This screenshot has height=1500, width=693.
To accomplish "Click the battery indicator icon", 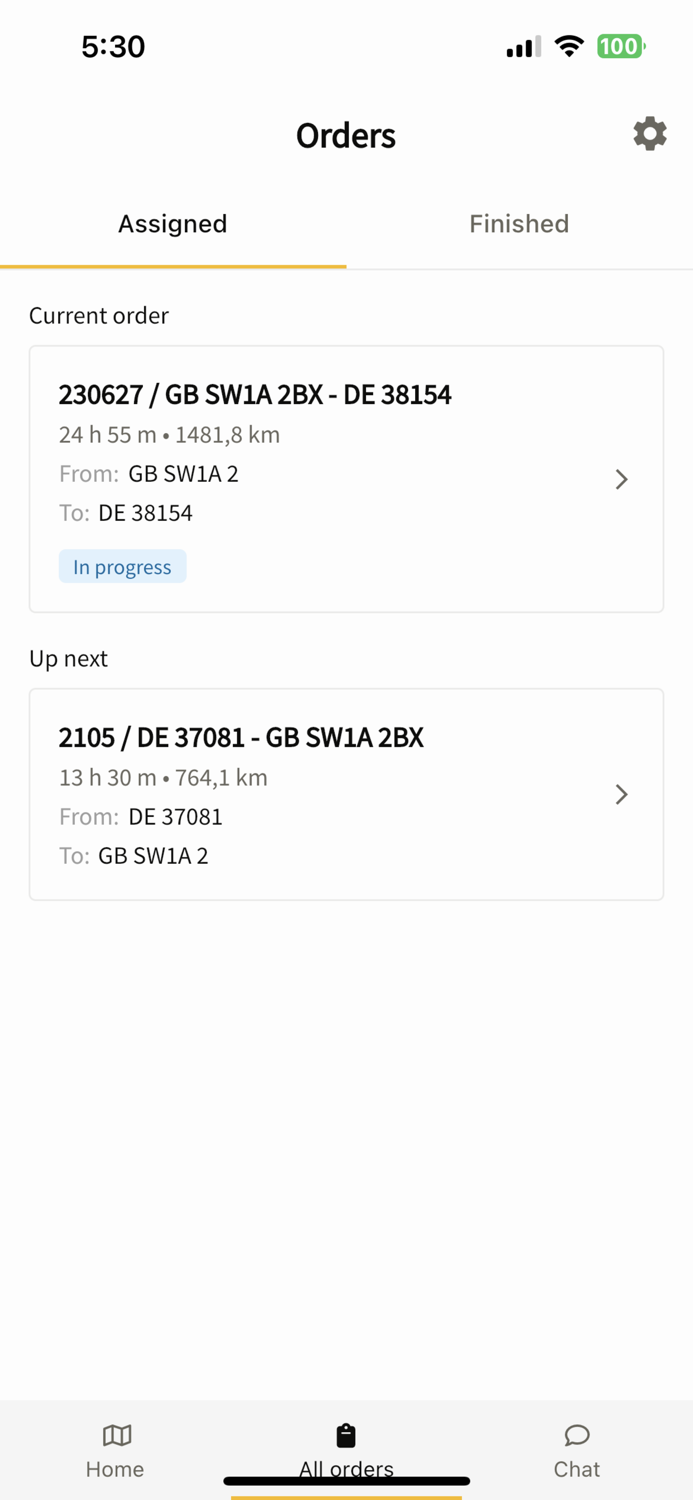I will [x=619, y=45].
